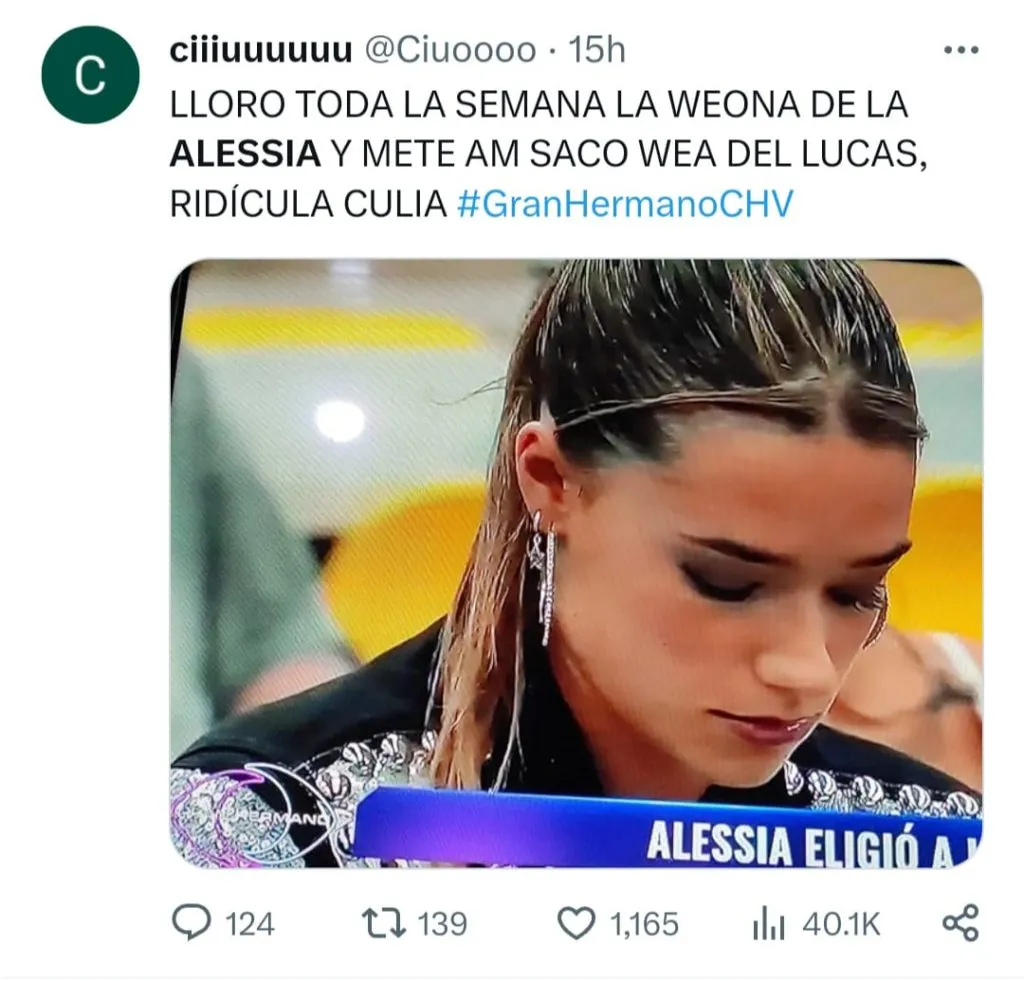Open the @Ciuoooo handle link
Viewport: 1024px width, 981px height.
coord(450,50)
